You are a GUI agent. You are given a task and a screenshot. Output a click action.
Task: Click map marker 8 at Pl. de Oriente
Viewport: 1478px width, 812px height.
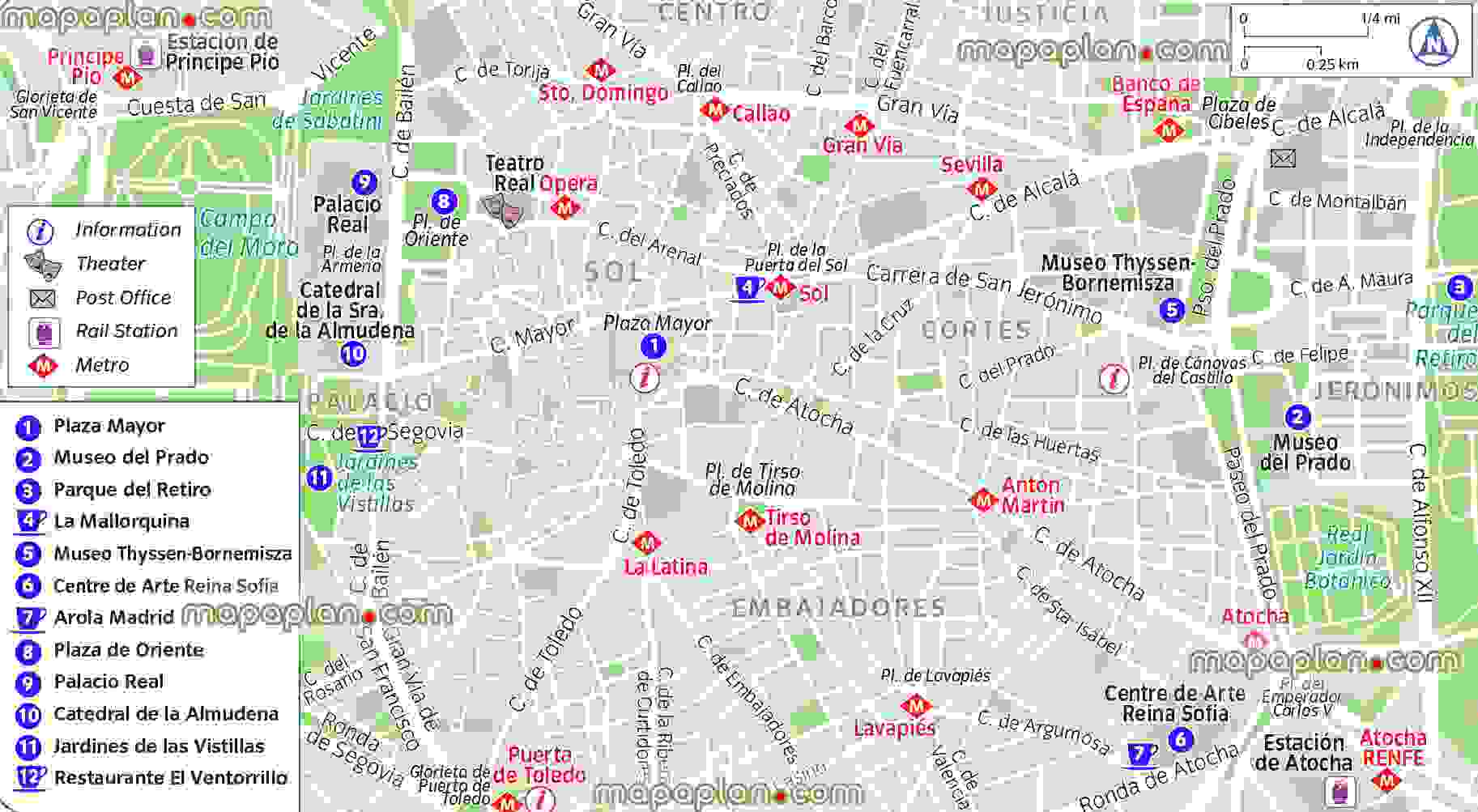(443, 201)
